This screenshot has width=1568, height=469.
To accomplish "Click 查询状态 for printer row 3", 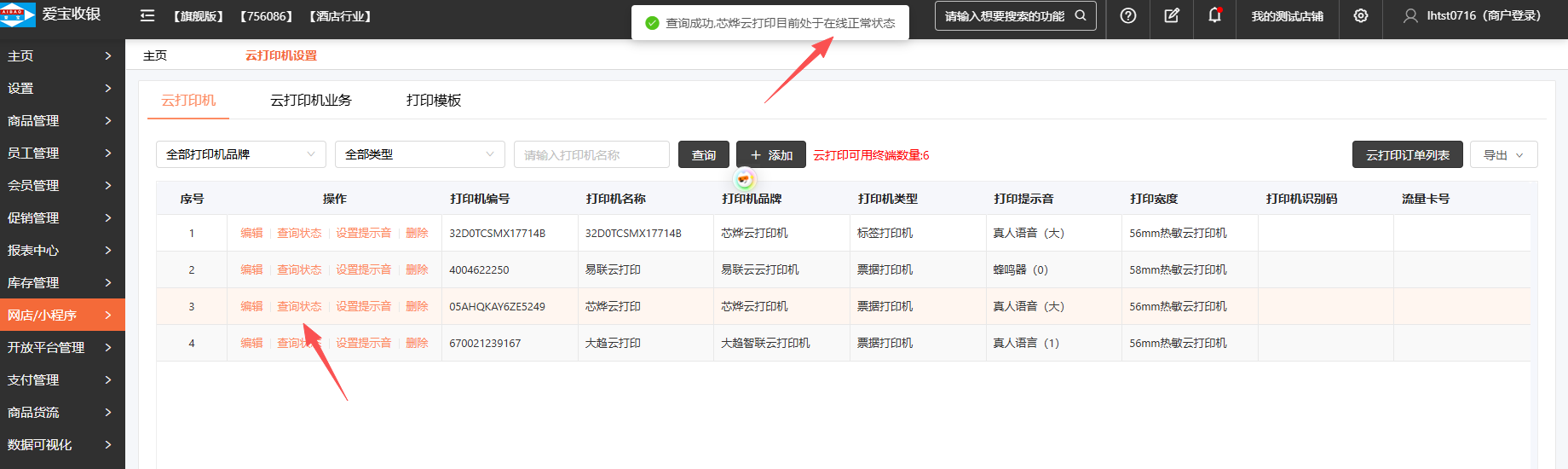I will click(299, 306).
